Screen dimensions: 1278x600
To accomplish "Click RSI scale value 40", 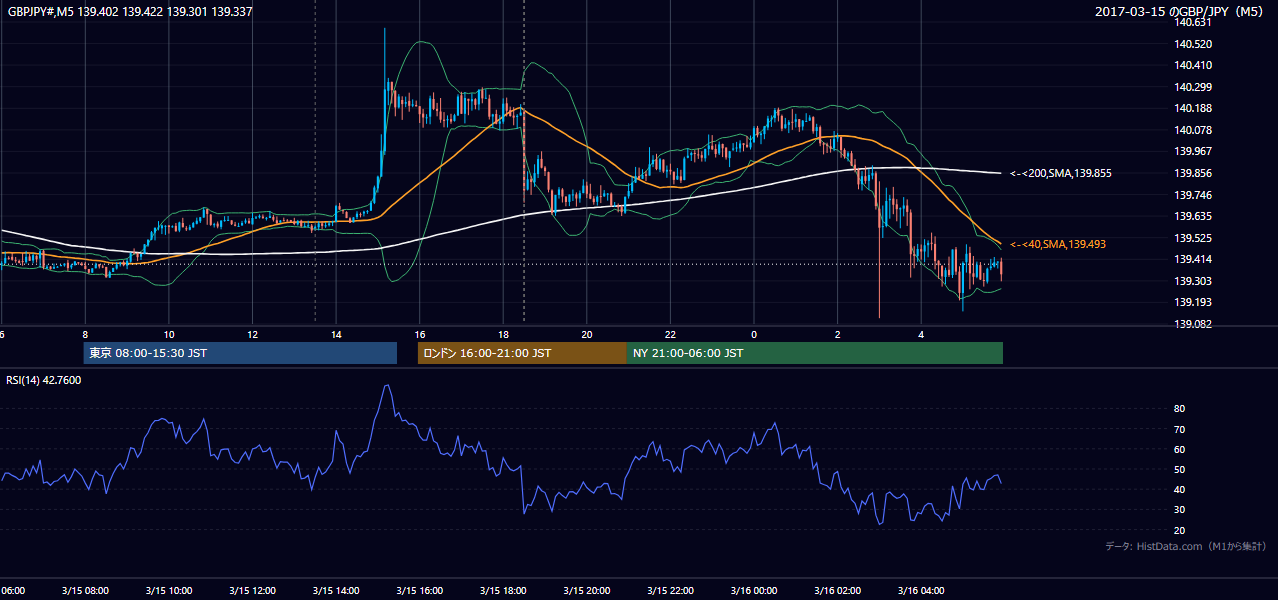I will pyautogui.click(x=1180, y=489).
